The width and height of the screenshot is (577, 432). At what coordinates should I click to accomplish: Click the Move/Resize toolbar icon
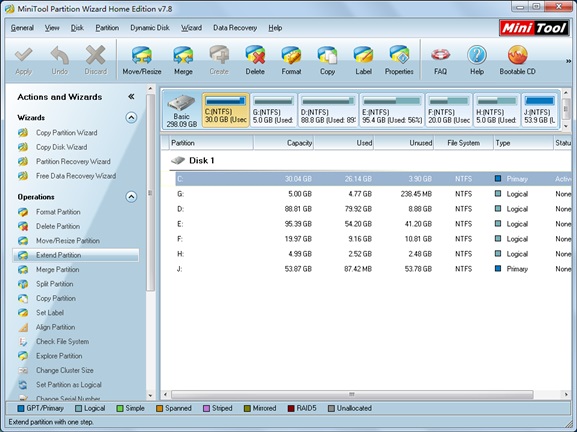[142, 60]
